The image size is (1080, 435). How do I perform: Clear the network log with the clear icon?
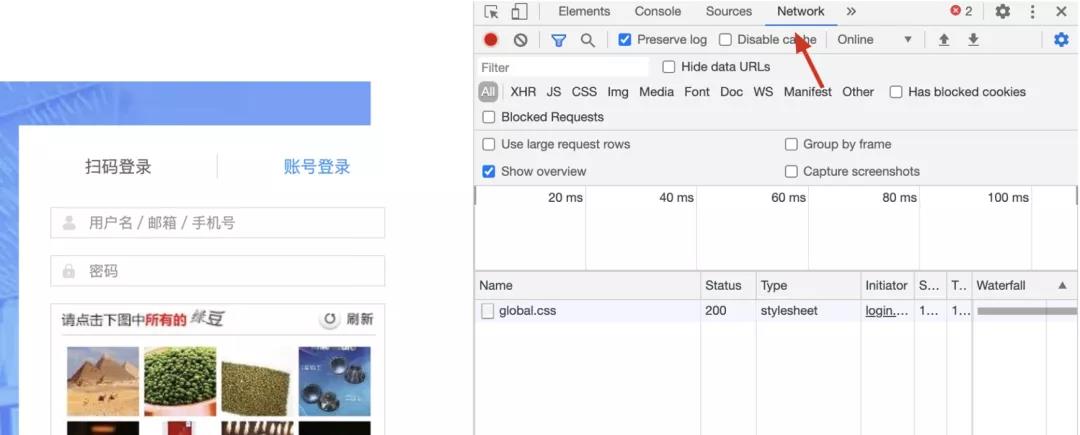(x=521, y=40)
